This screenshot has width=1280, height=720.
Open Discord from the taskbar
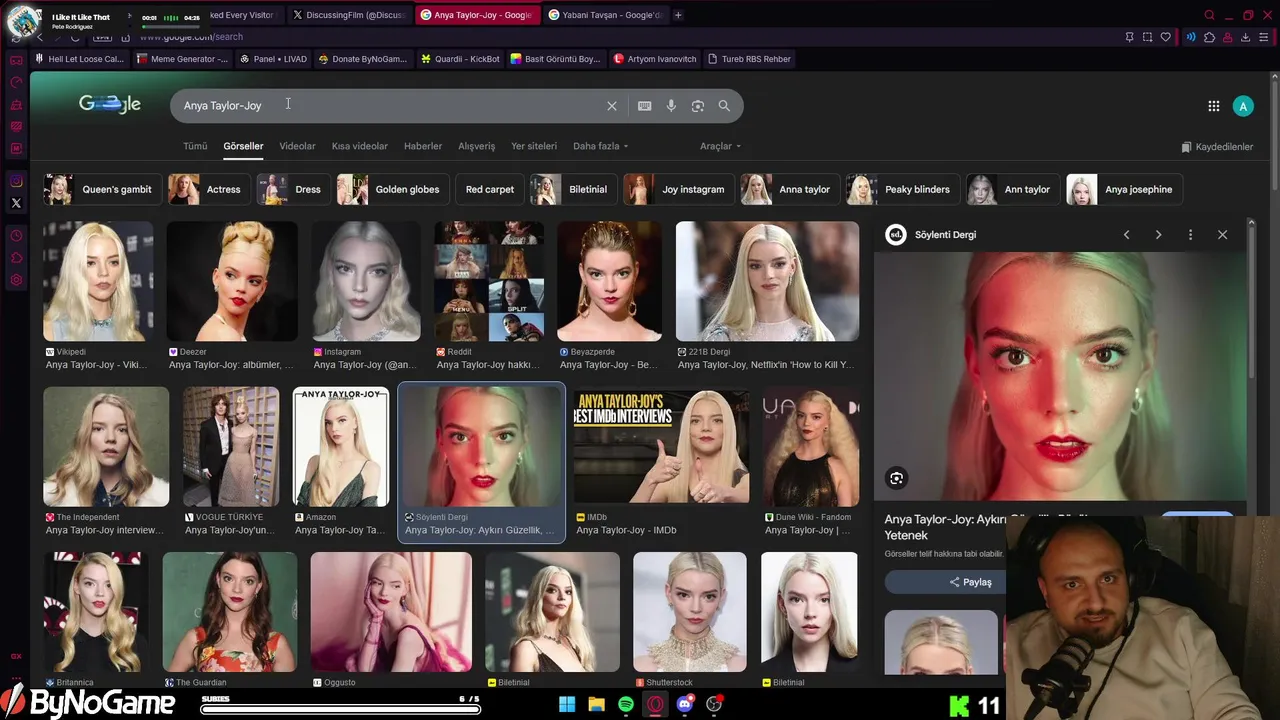pos(685,705)
